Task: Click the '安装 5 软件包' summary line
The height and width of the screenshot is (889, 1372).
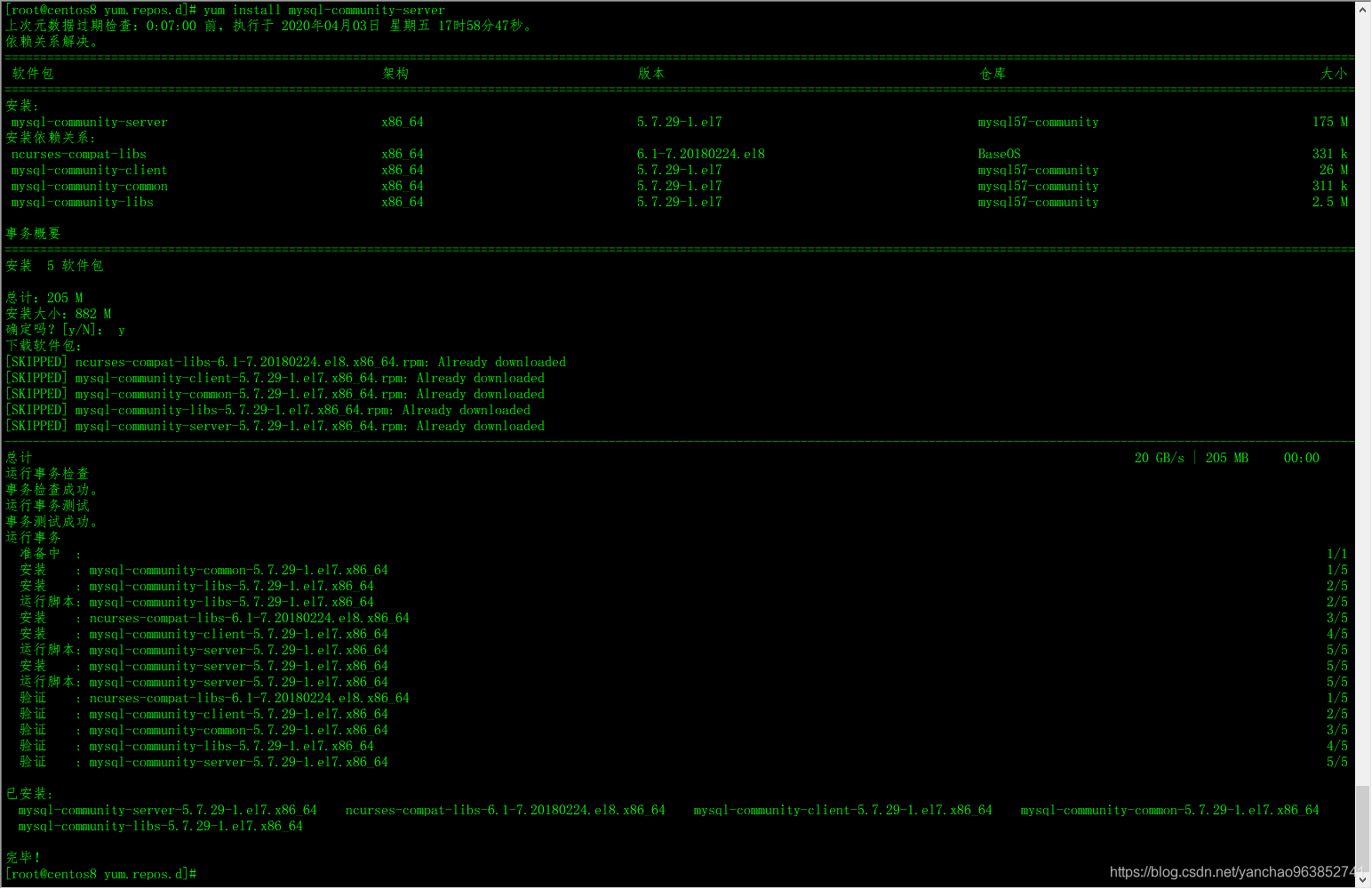Action: [x=54, y=266]
